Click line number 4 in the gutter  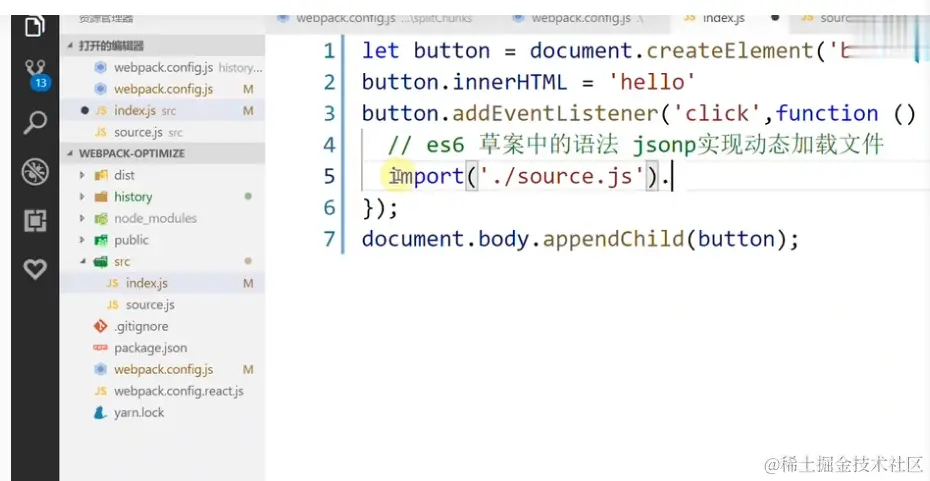329,145
